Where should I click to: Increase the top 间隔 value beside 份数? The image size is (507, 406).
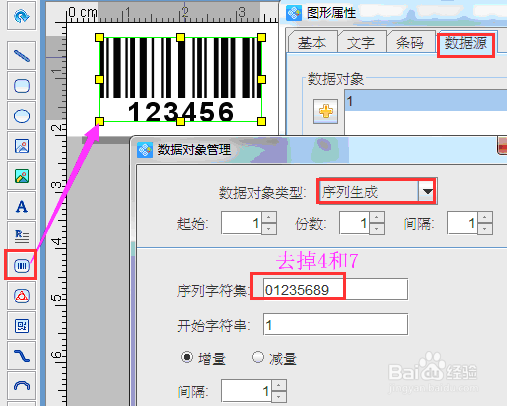tap(485, 217)
